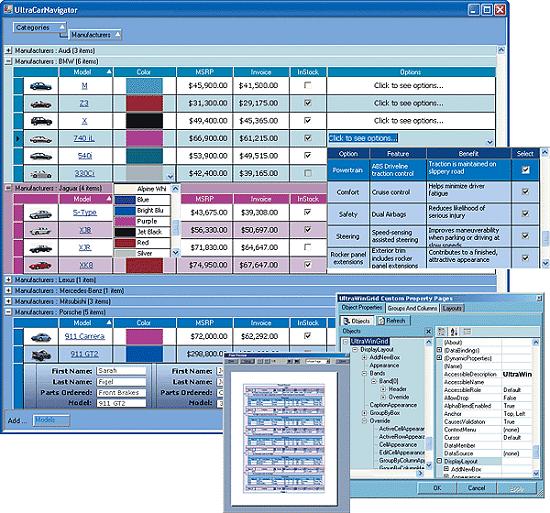Click the S-Type car thumbnail
The width and height of the screenshot is (550, 513).
pyautogui.click(x=40, y=214)
